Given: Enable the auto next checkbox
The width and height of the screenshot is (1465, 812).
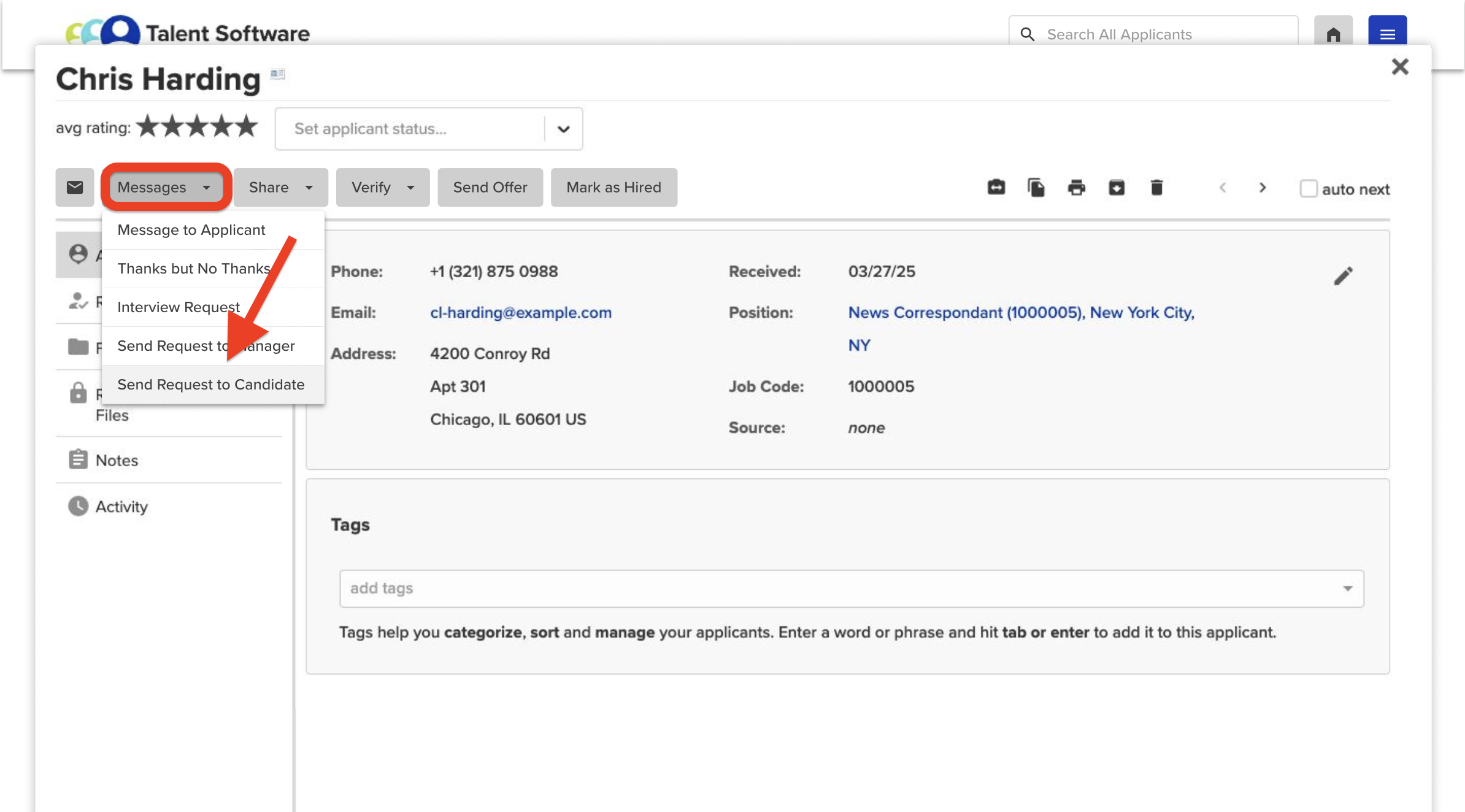Looking at the screenshot, I should (x=1308, y=188).
